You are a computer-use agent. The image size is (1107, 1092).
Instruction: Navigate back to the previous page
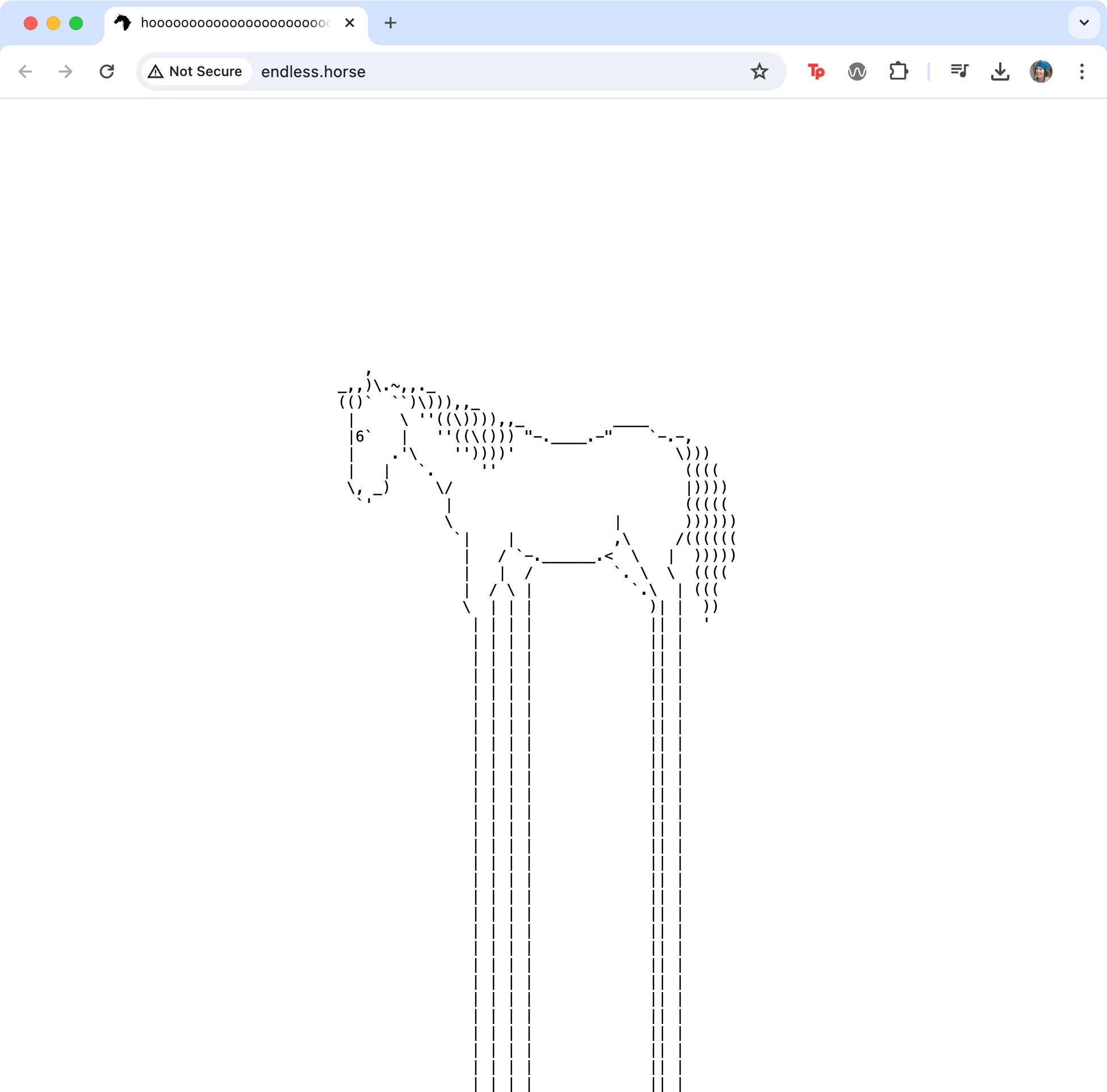pyautogui.click(x=25, y=72)
